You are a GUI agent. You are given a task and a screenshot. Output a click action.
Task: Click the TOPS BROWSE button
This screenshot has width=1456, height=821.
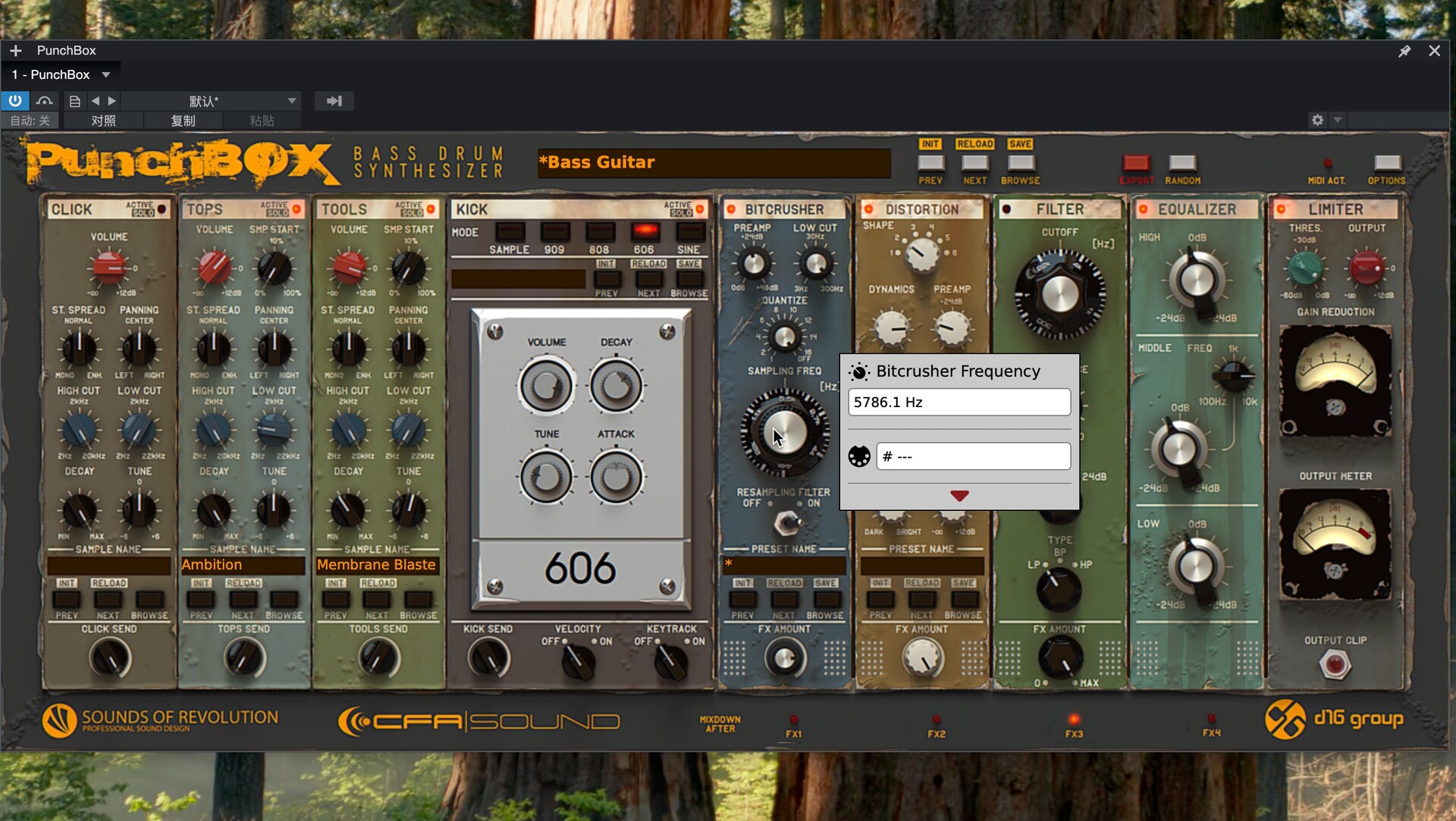click(284, 600)
